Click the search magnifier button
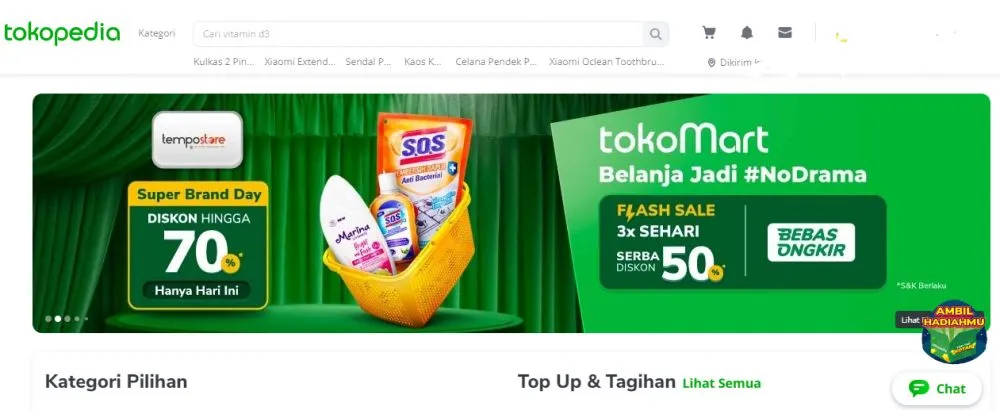 [x=656, y=34]
